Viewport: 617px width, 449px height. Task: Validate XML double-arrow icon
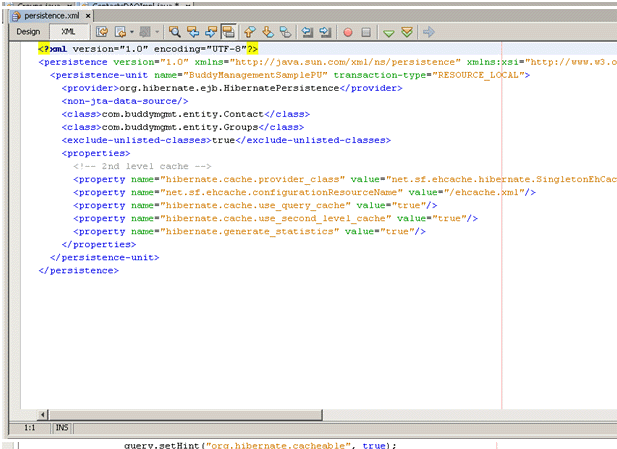pos(407,32)
